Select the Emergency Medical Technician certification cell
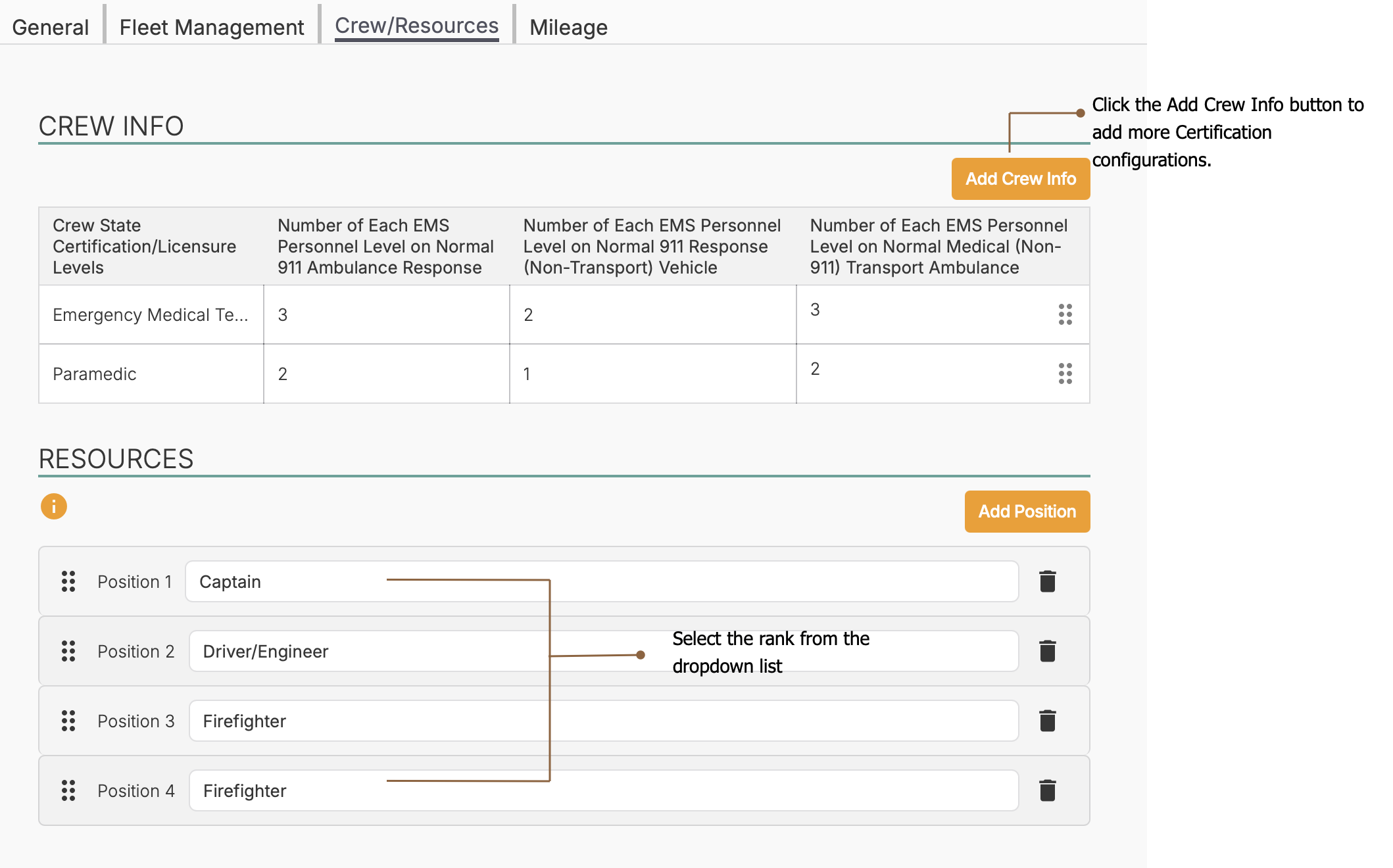Screen dimensions: 1393x868 (x=151, y=314)
